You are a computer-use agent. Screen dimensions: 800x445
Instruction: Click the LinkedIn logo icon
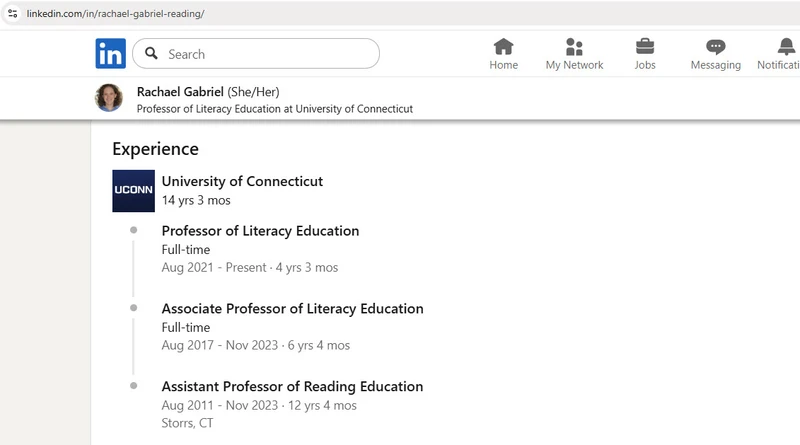110,53
